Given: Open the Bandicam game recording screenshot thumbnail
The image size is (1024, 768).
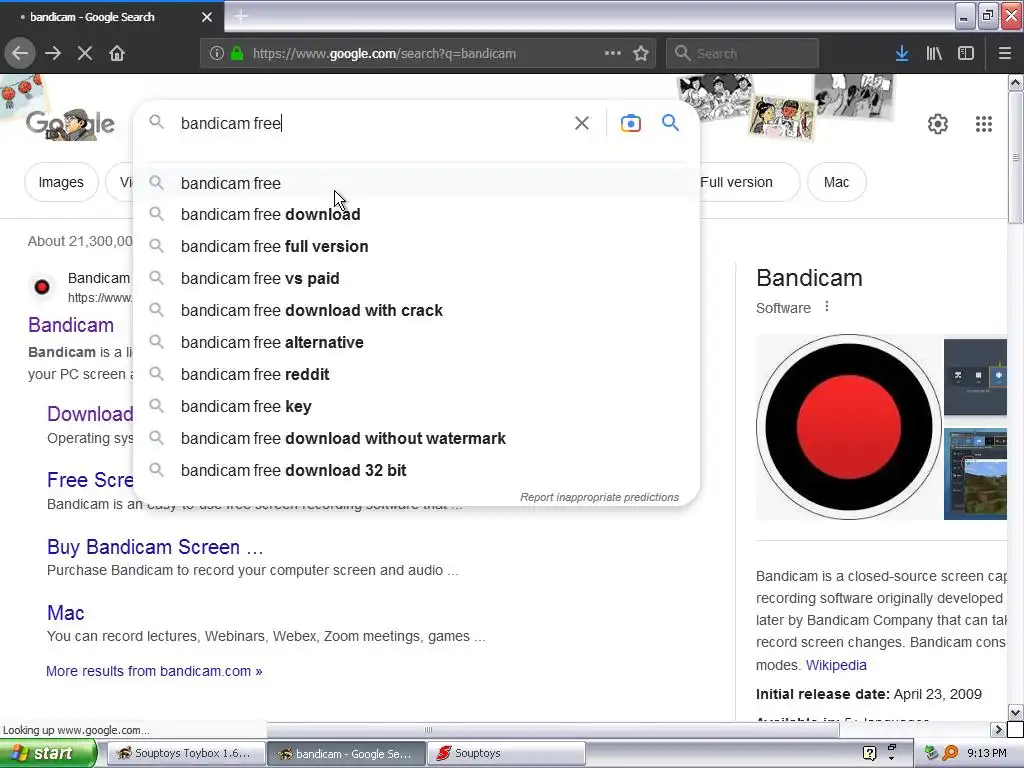Looking at the screenshot, I should pyautogui.click(x=975, y=474).
